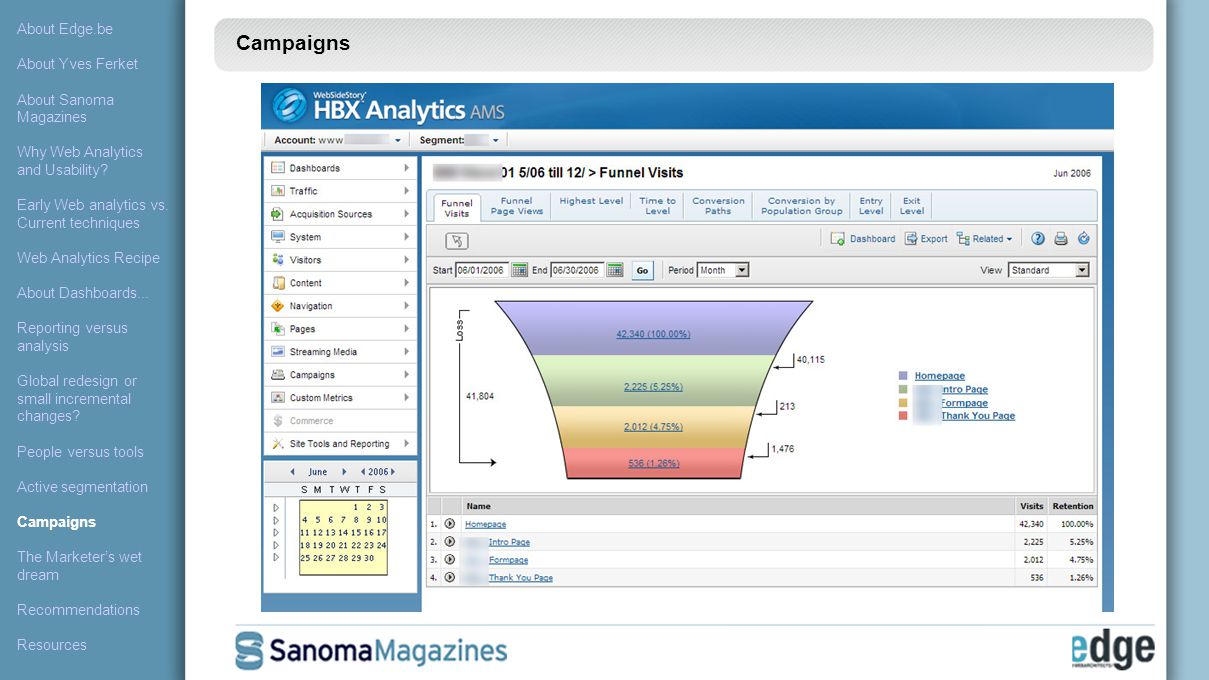Image resolution: width=1209 pixels, height=680 pixels.
Task: Click the 536 (1.26%) funnel link
Action: click(654, 463)
